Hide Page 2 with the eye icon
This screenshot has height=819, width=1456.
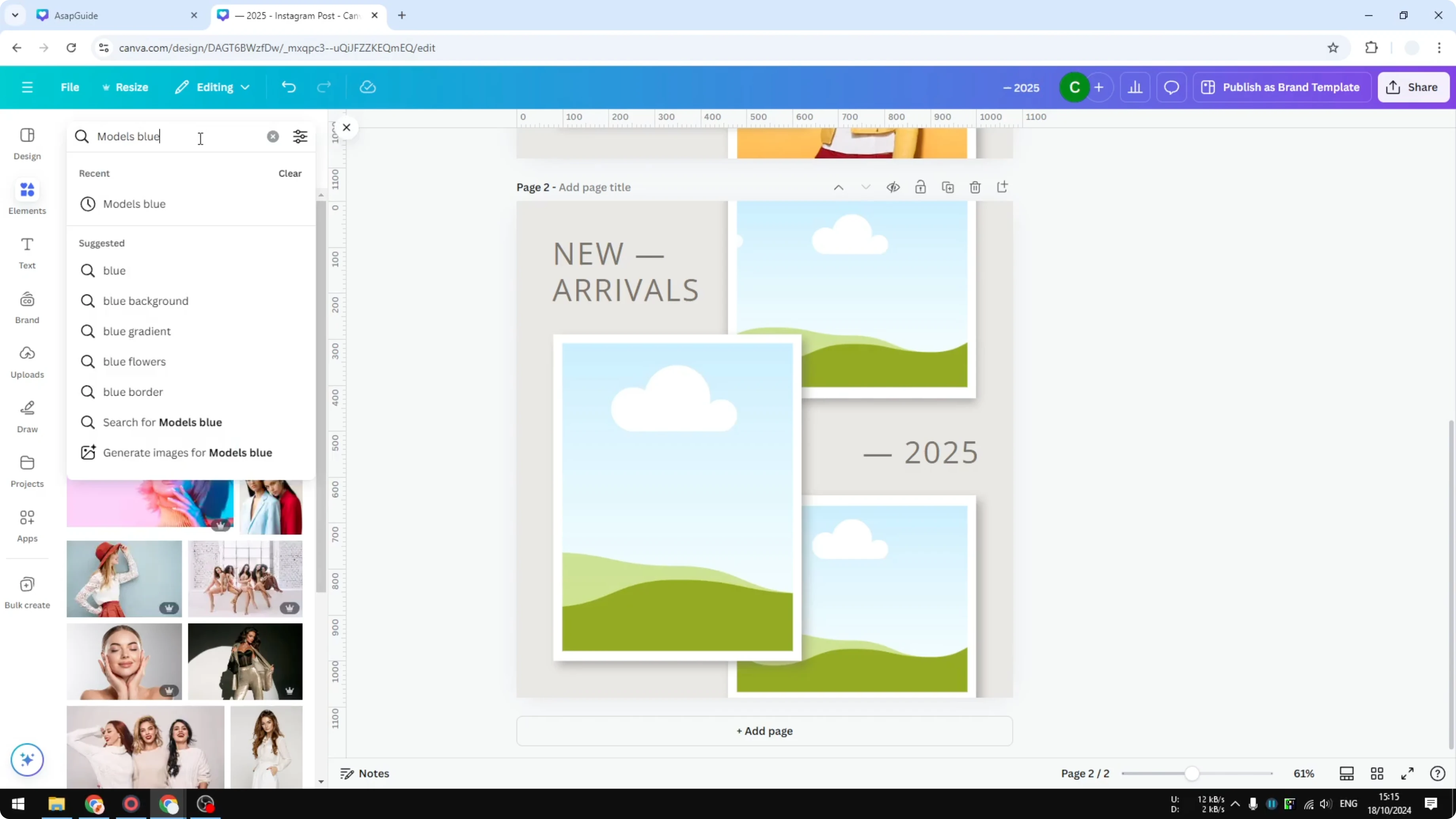coord(893,186)
